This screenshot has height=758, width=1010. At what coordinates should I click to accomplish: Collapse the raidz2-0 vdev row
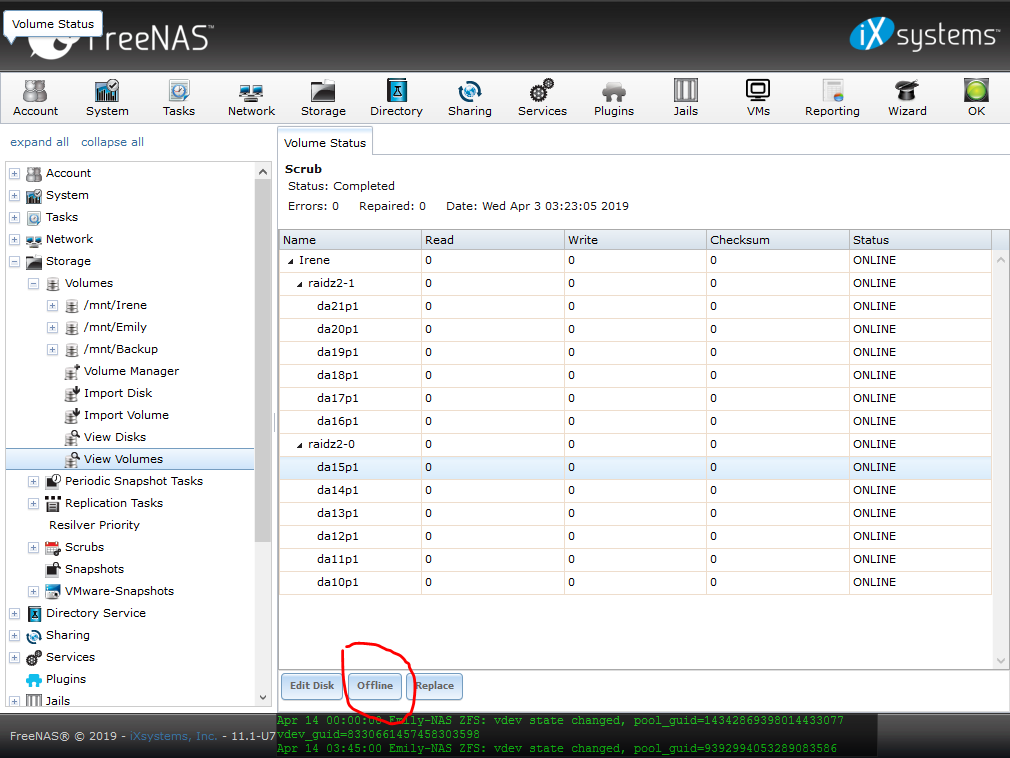300,445
